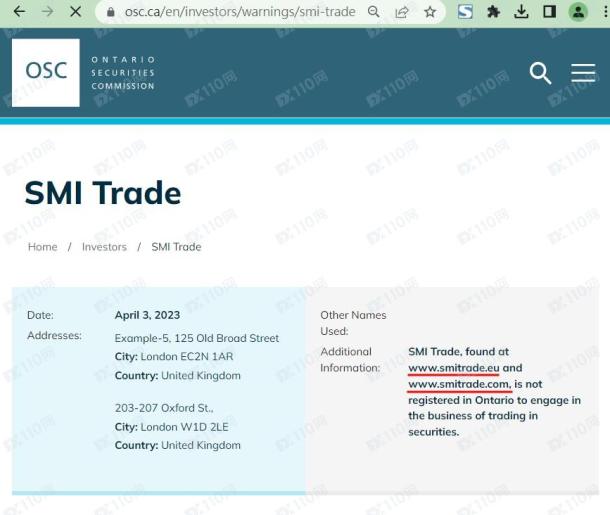Bookmark this page with the star icon

coord(429,12)
